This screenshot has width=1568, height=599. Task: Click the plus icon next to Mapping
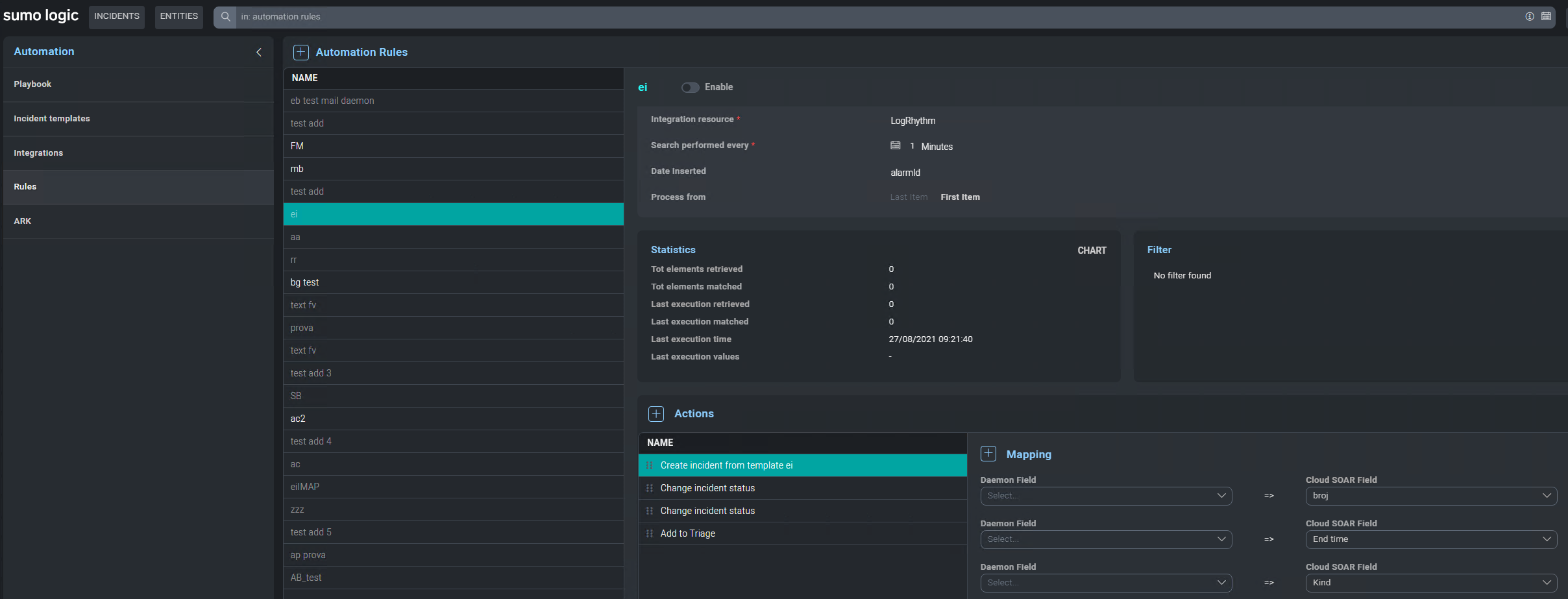(x=988, y=454)
